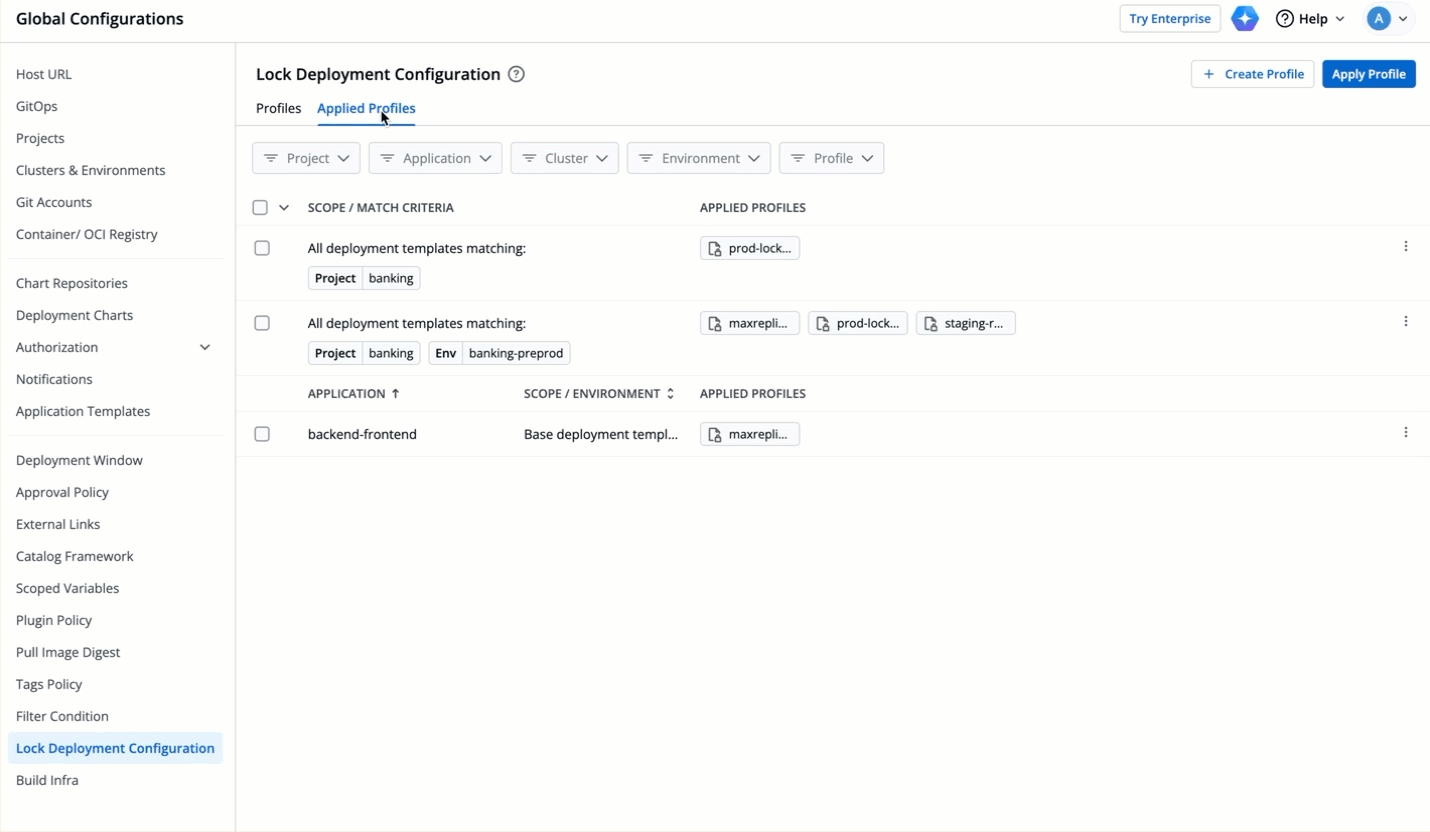Switch to the Profiles tab
The image size is (1430, 832).
[x=278, y=108]
